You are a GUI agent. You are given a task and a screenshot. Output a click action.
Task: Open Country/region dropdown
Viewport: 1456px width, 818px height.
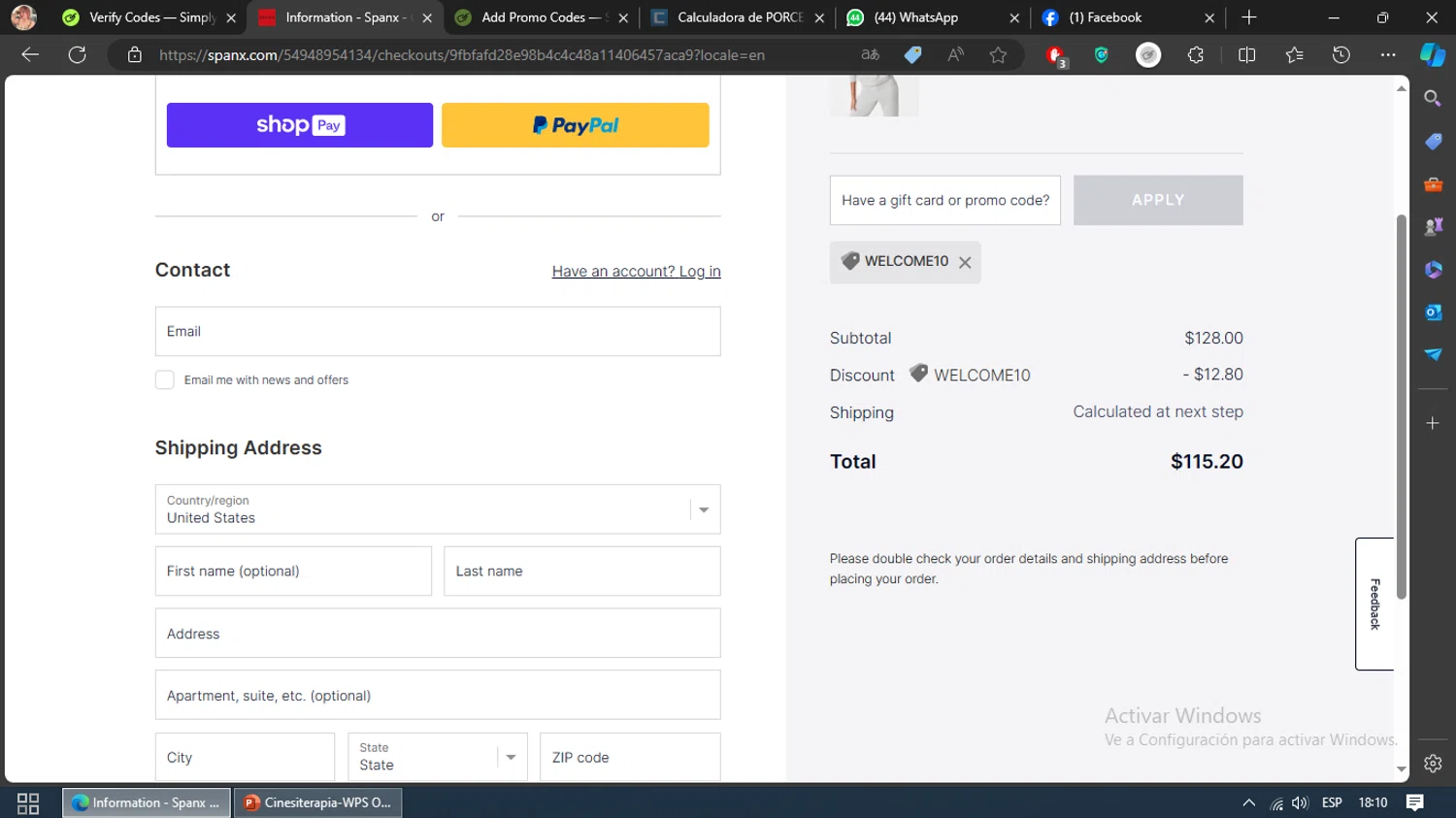pos(438,509)
